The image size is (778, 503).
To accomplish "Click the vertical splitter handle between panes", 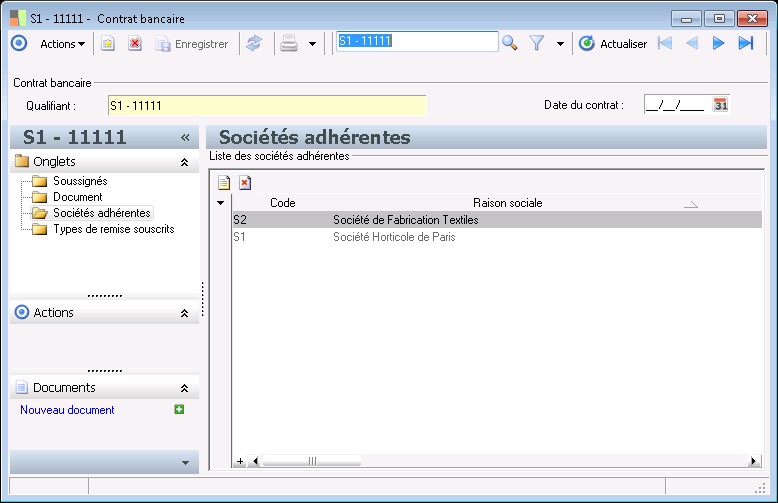I will [202, 299].
